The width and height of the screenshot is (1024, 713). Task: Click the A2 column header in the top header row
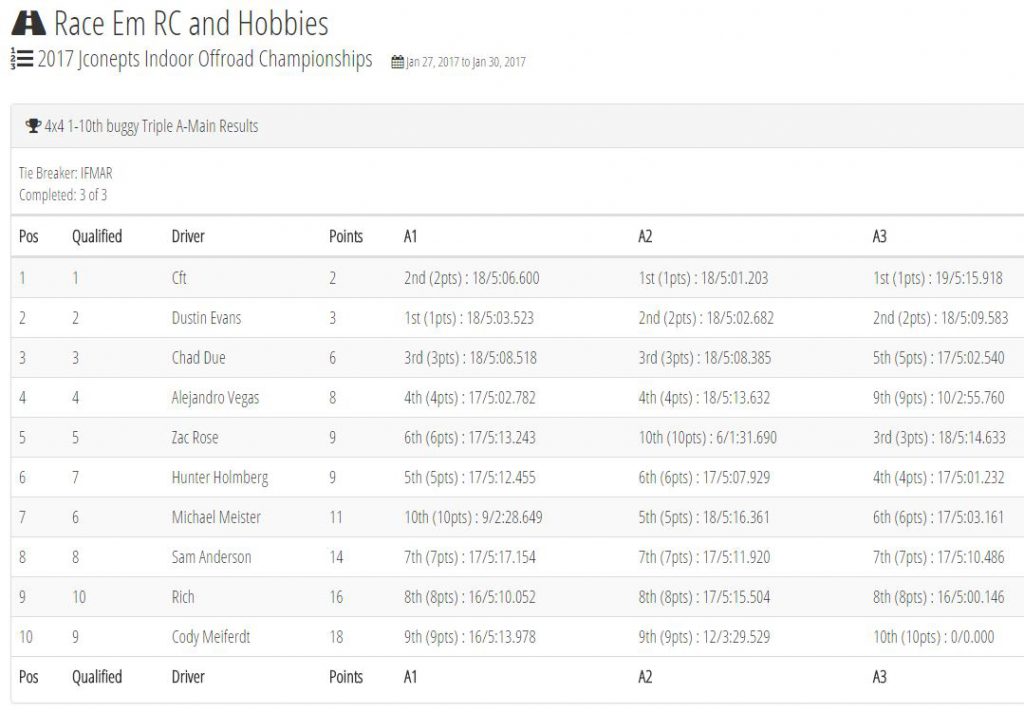click(645, 236)
